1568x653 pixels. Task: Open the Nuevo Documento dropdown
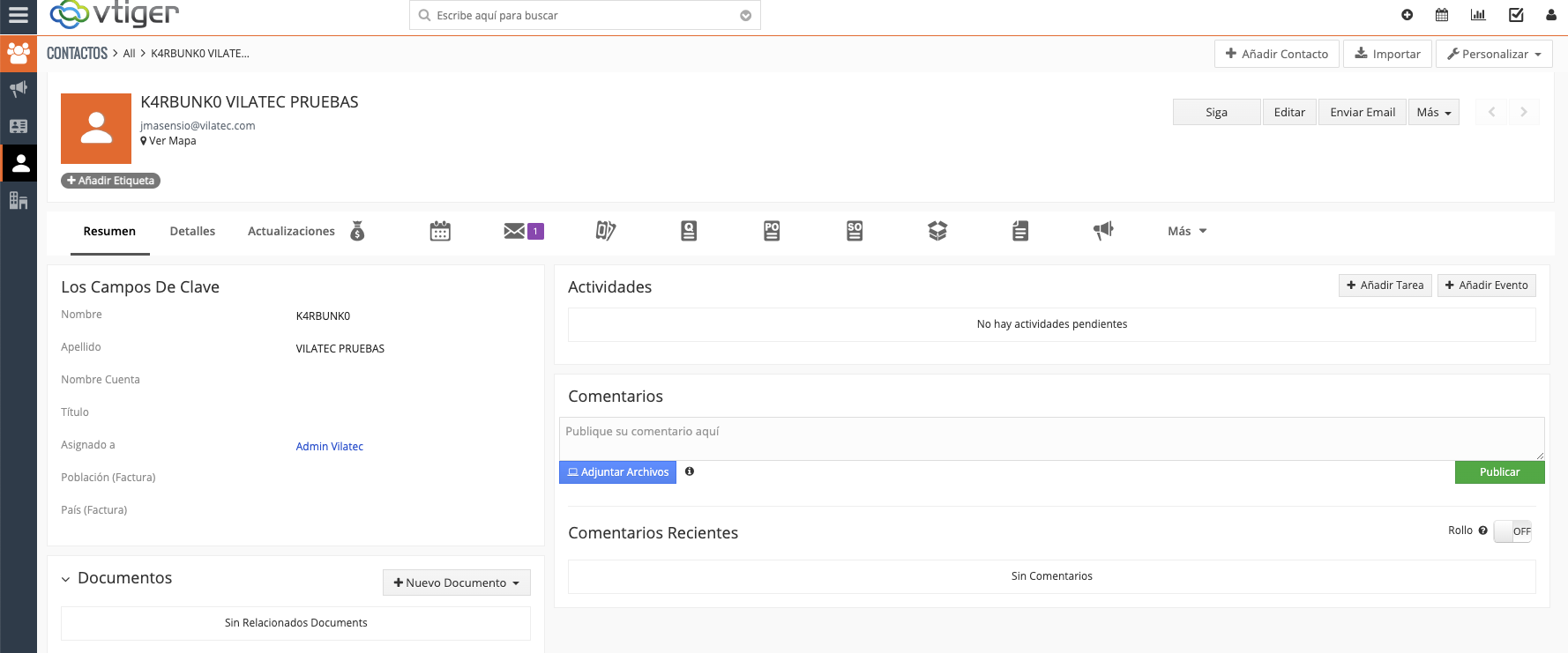[x=456, y=583]
